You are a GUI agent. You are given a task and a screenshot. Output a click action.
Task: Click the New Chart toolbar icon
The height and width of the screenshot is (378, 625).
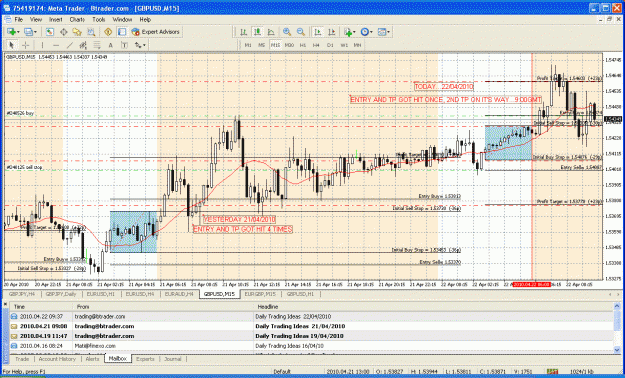[x=11, y=32]
